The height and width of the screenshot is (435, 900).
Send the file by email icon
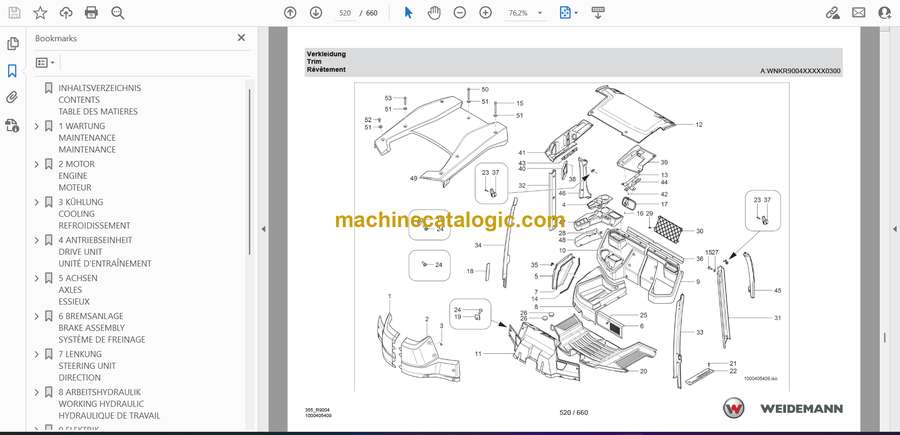(859, 13)
